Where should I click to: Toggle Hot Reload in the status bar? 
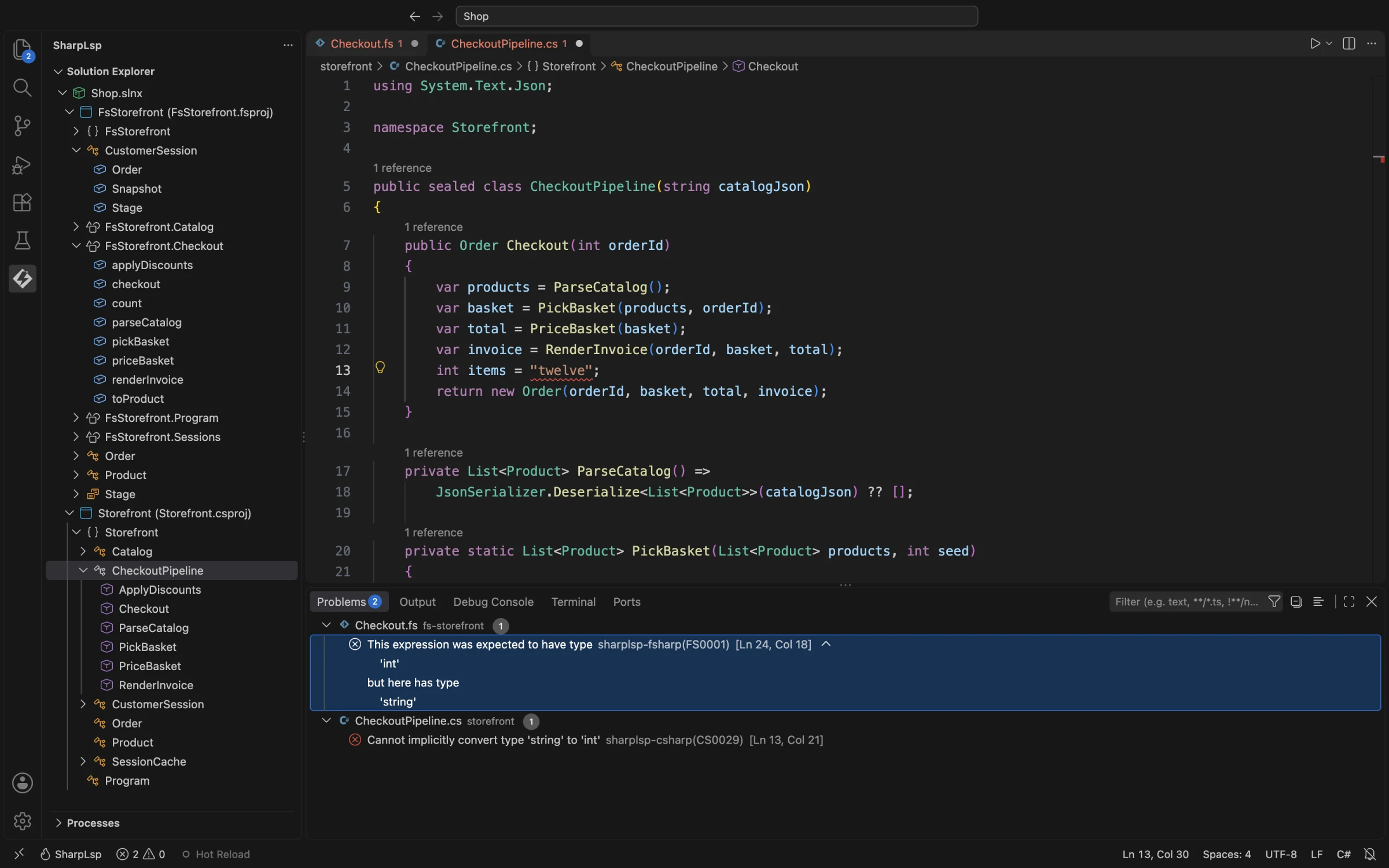tap(216, 854)
